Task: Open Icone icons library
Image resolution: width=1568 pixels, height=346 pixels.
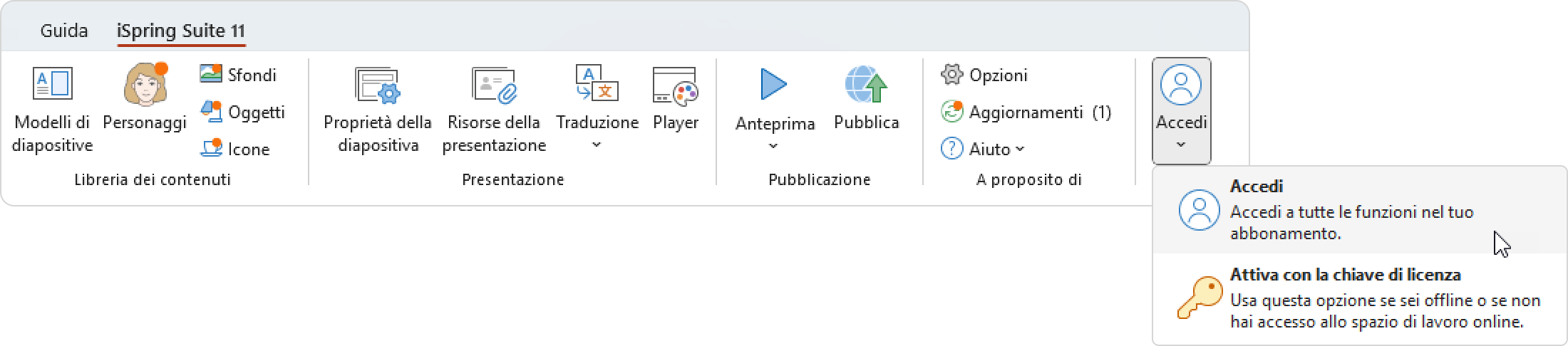Action: (x=236, y=149)
